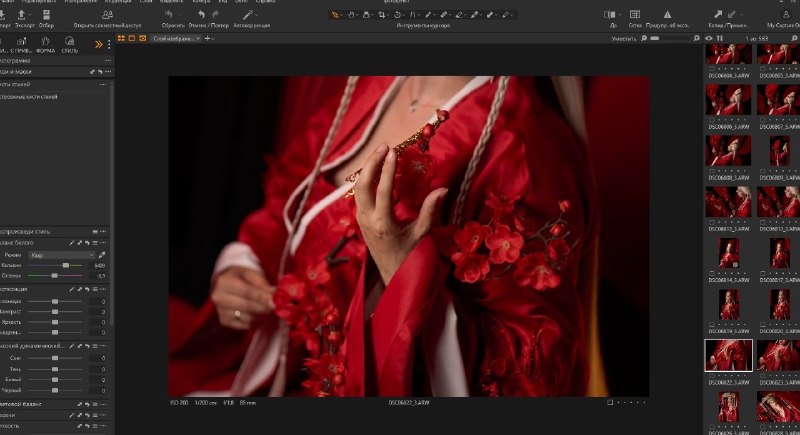This screenshot has height=435, width=800.
Task: Switch to the Shape (ФОРМА) tool tab
Action: pos(45,44)
